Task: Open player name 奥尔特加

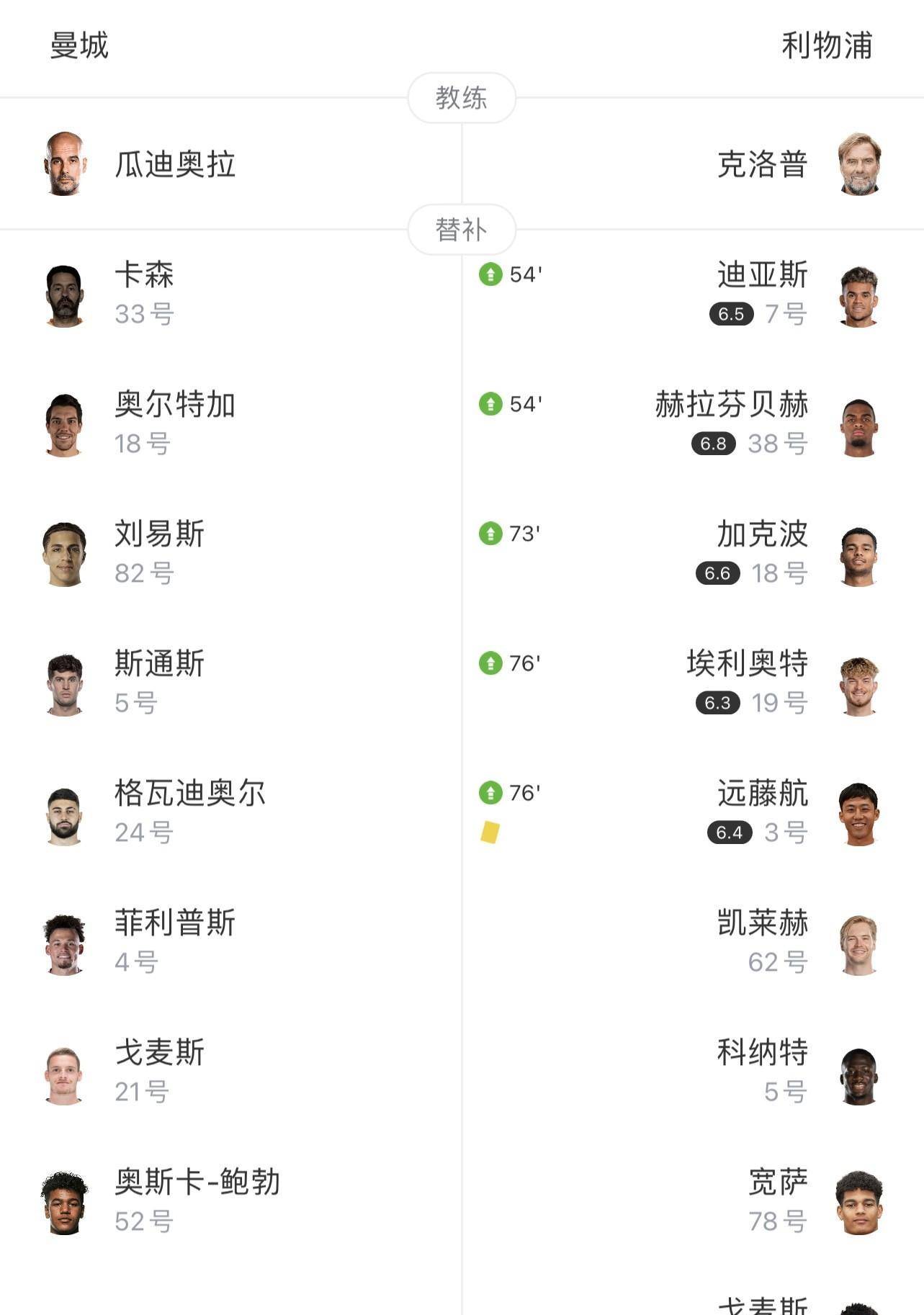Action: 175,404
